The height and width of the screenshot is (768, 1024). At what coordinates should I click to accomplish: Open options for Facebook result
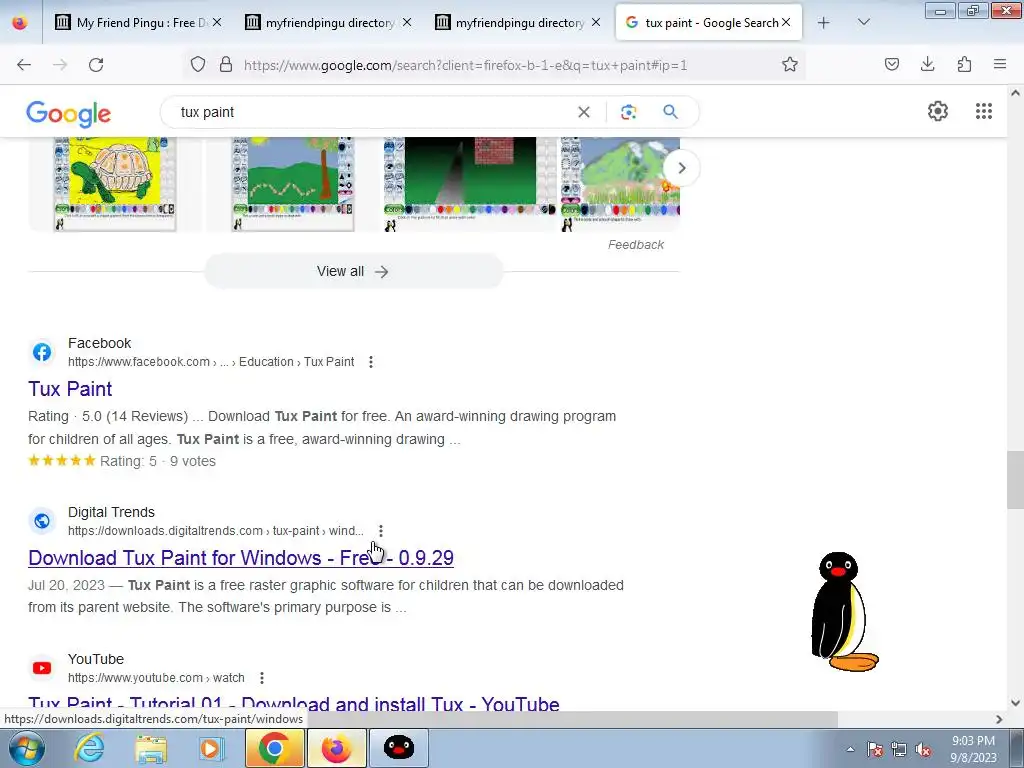pyautogui.click(x=371, y=362)
